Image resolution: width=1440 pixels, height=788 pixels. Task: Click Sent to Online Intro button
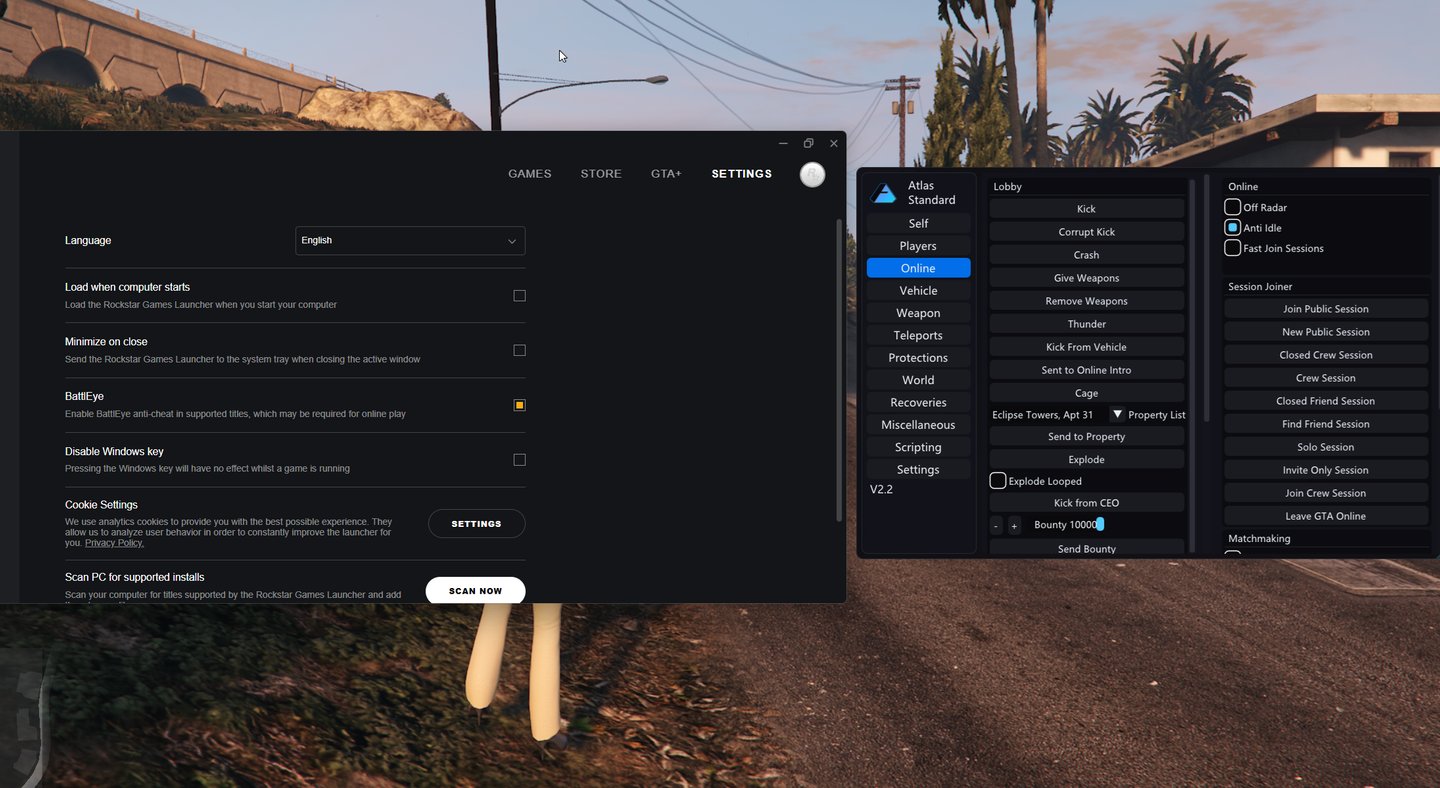pyautogui.click(x=1086, y=370)
